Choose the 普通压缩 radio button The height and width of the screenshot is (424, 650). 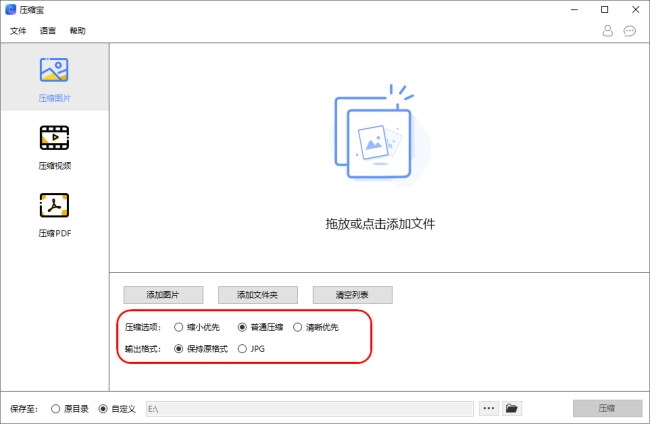coord(242,327)
